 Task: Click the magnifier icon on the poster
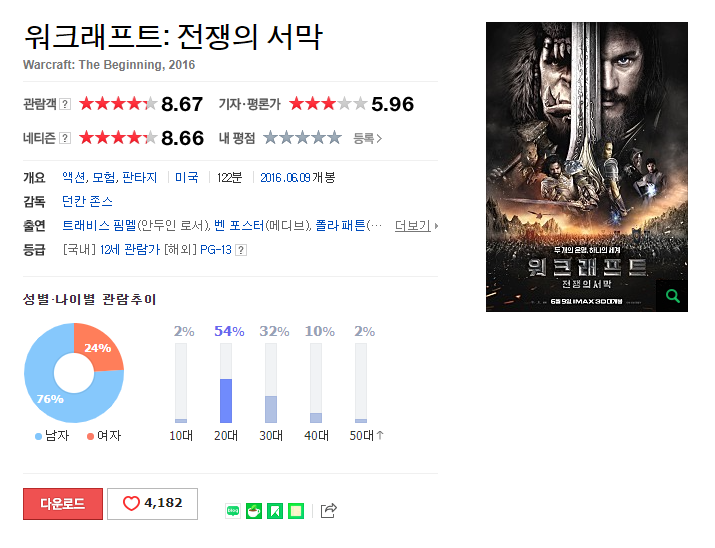672,296
